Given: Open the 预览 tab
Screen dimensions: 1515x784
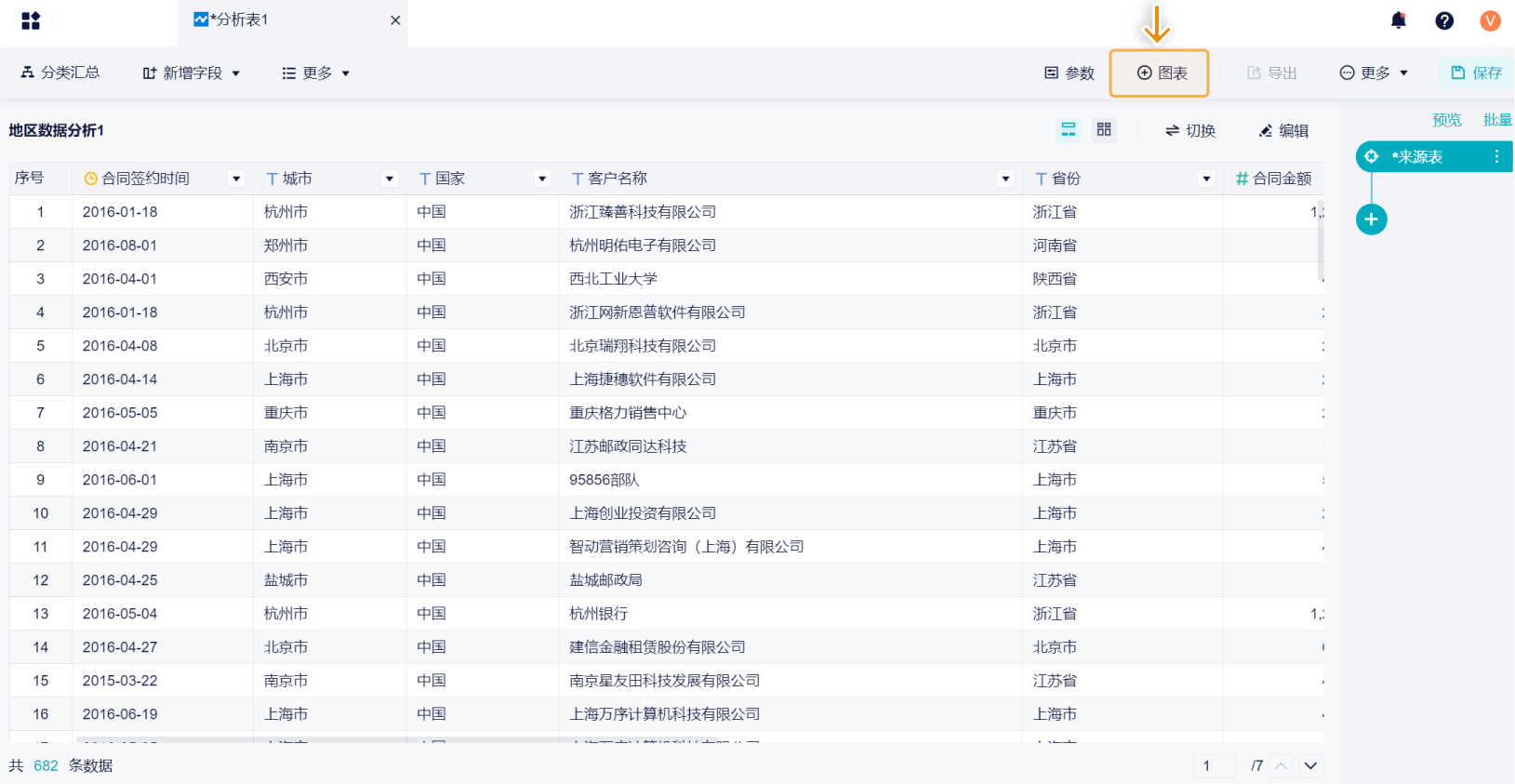Looking at the screenshot, I should tap(1447, 120).
